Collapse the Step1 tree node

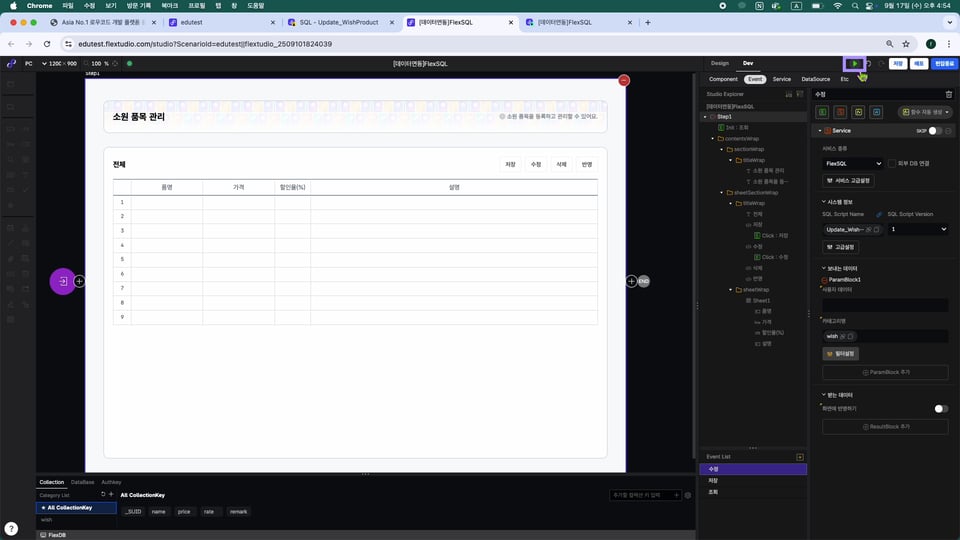click(x=705, y=116)
